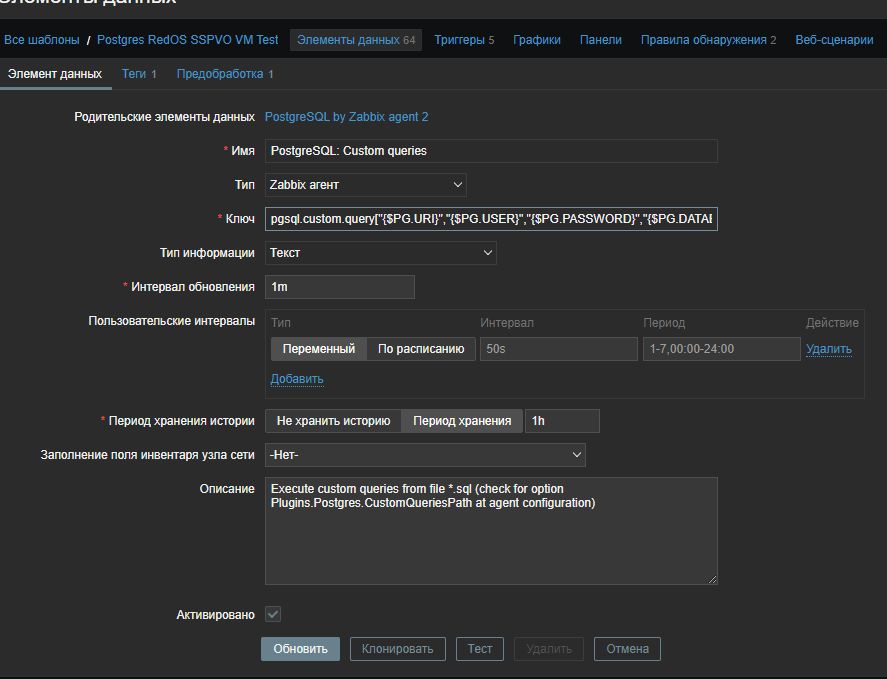Viewport: 887px width, 679px height.
Task: Expand Заполнение поля инвентаря dropdown
Action: [x=425, y=455]
